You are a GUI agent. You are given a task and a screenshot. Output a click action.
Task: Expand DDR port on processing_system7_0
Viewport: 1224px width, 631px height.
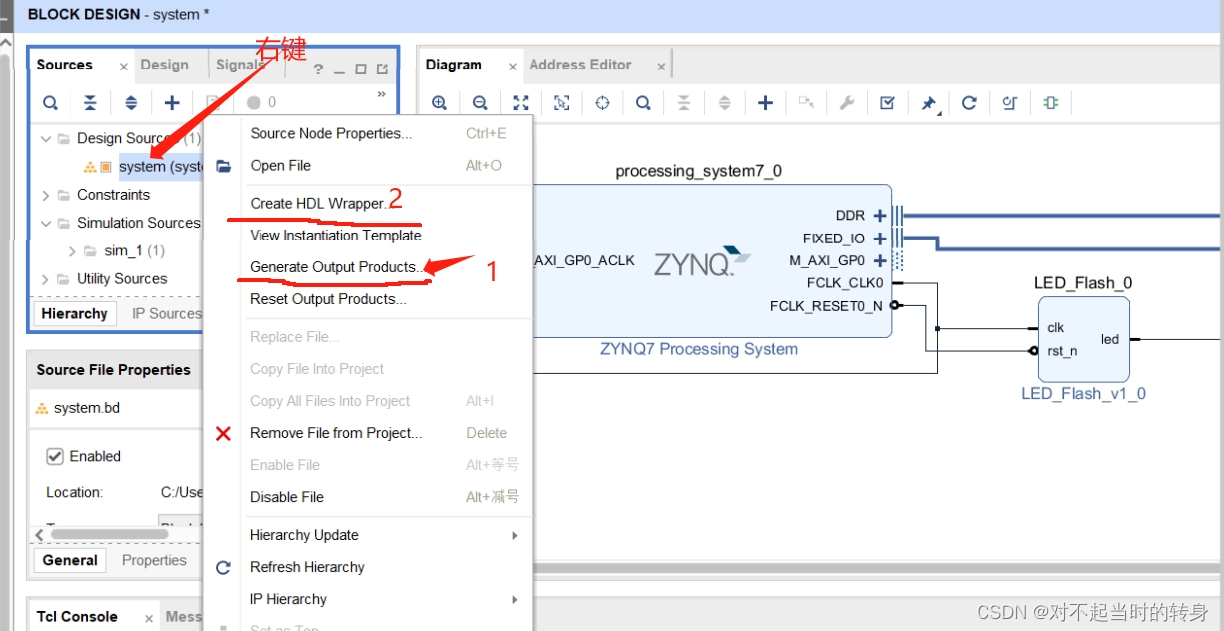click(x=880, y=215)
